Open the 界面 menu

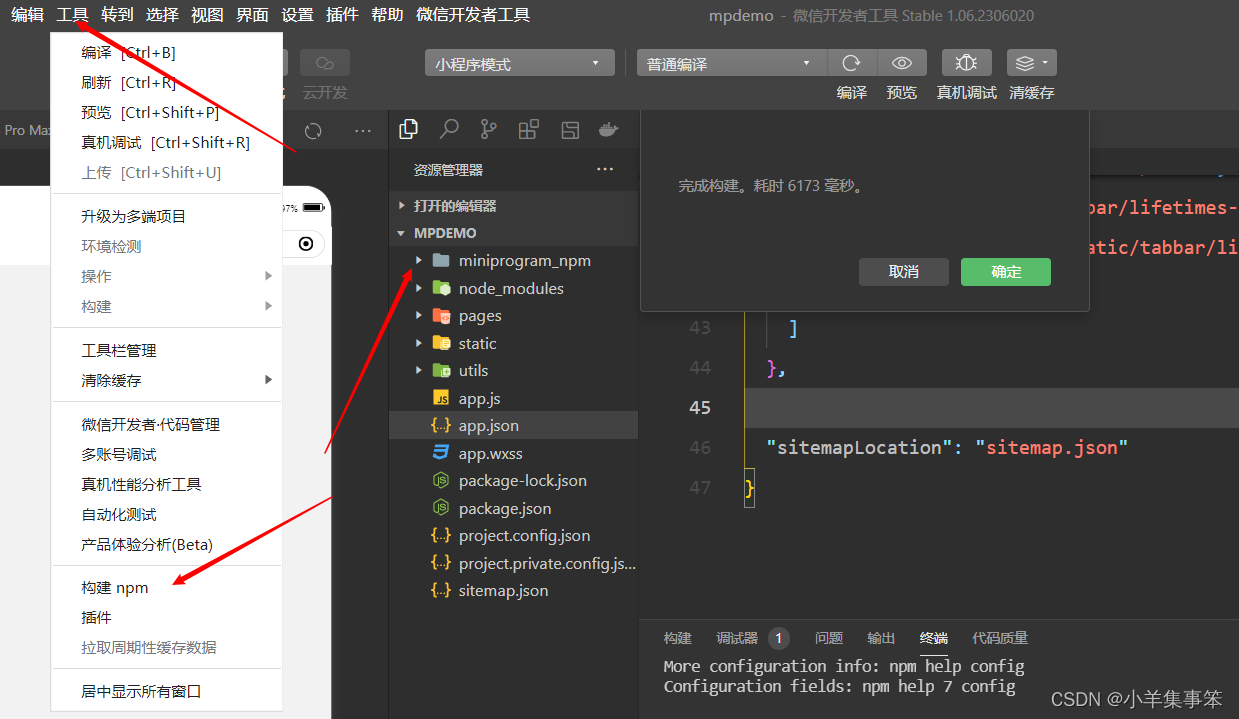[x=252, y=14]
